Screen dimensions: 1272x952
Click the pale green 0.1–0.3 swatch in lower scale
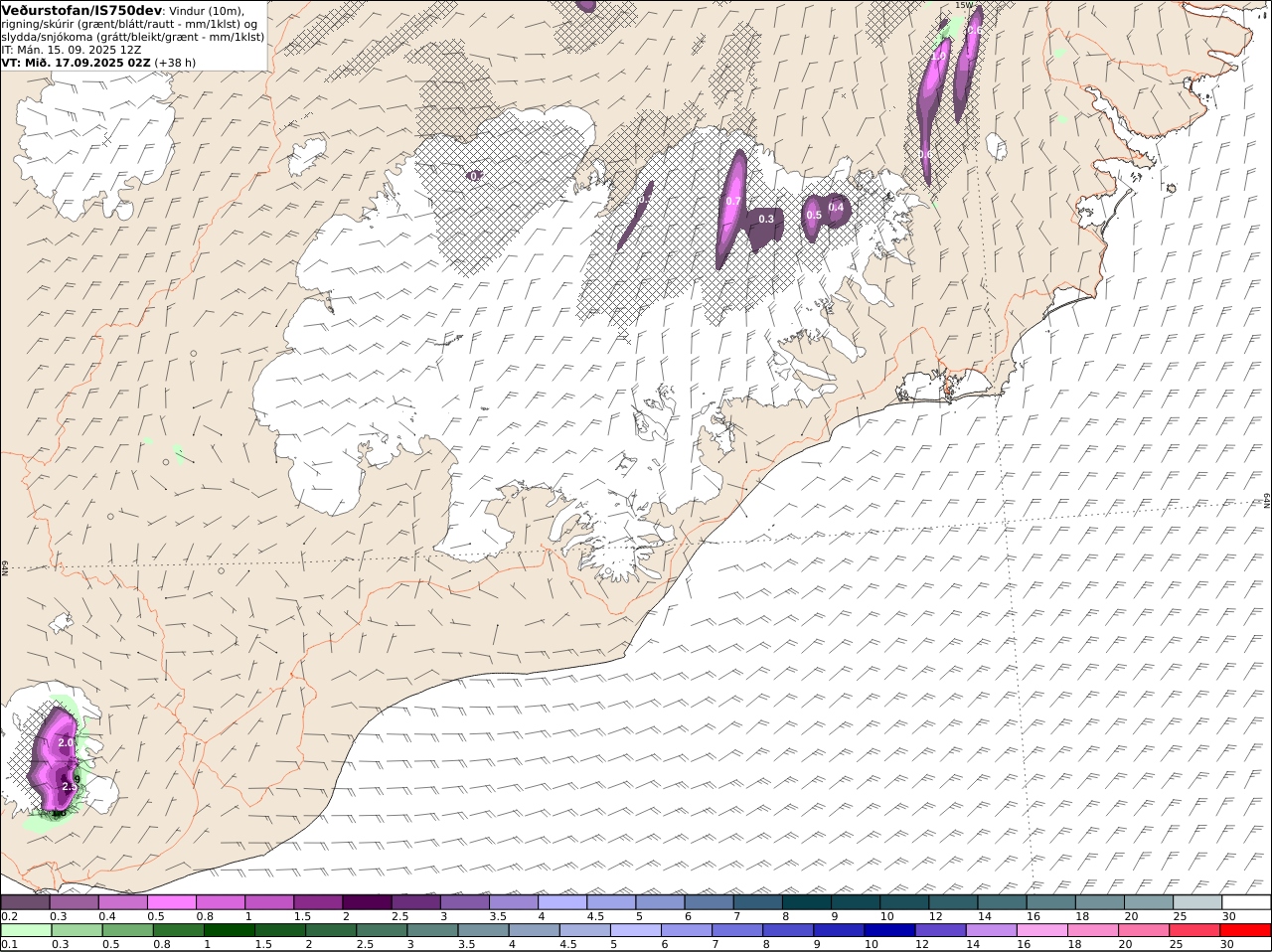pos(25,930)
